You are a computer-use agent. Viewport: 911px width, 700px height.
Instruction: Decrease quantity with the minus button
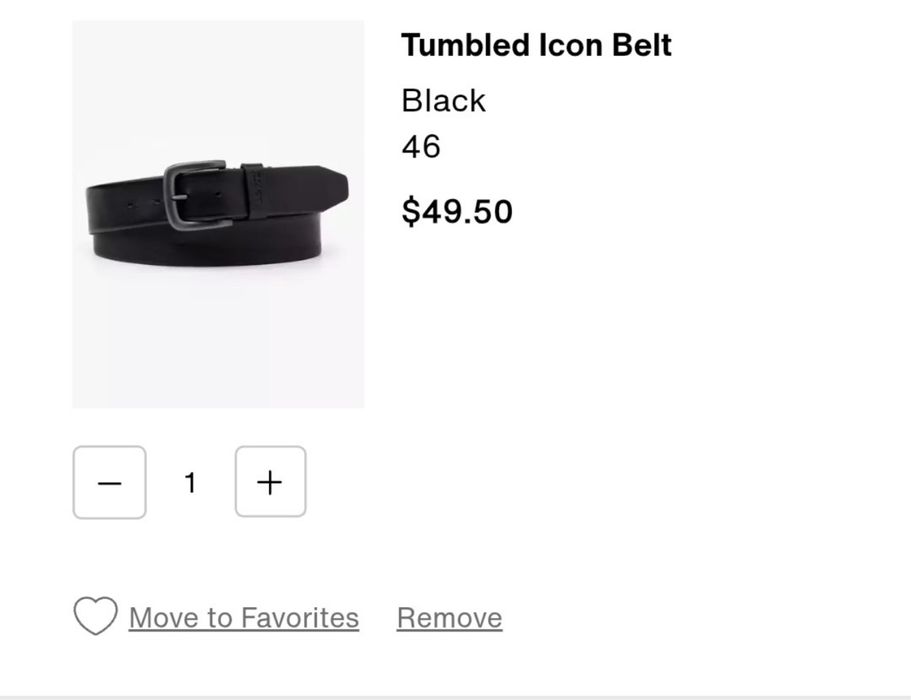click(x=109, y=483)
